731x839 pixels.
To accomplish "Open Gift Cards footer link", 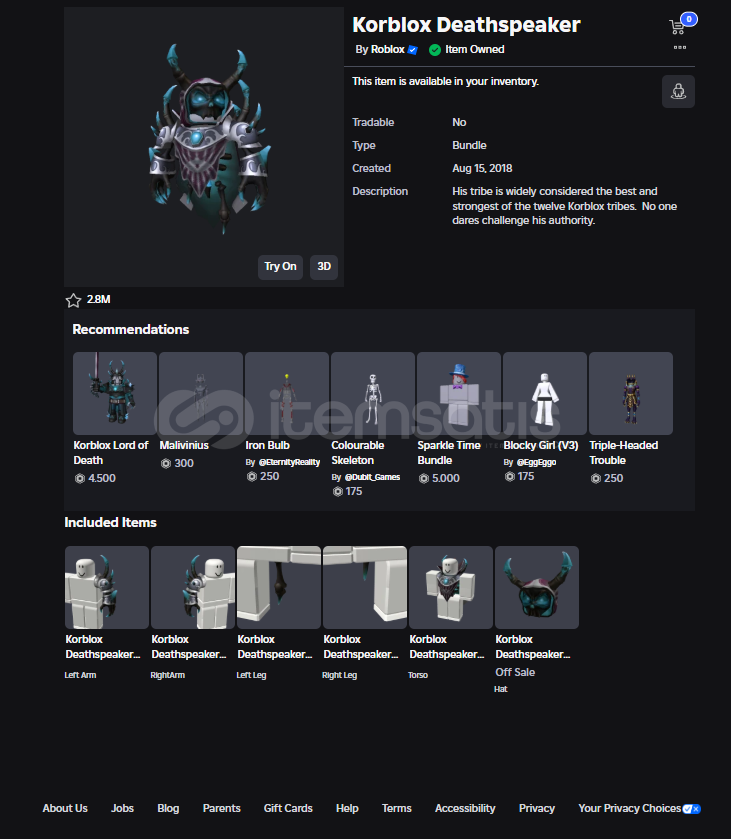I will coord(288,809).
